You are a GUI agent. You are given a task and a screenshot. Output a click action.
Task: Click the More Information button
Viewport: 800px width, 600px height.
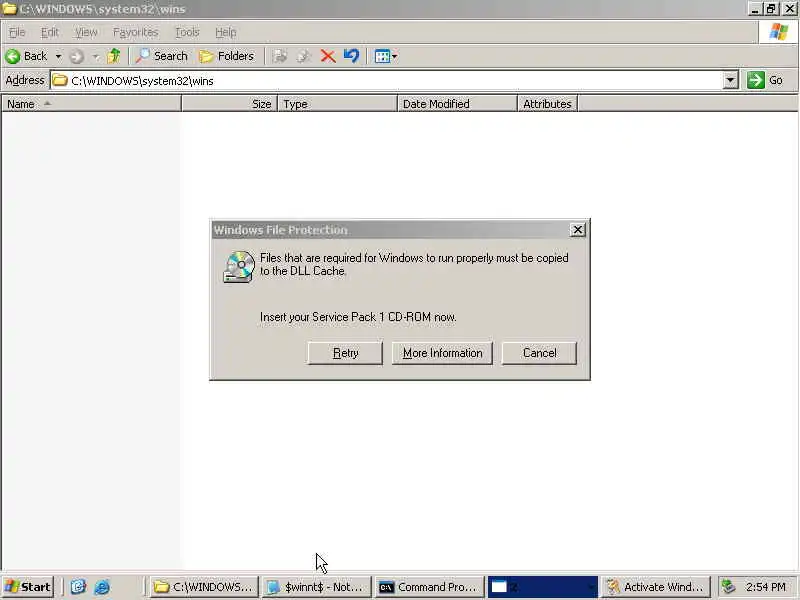pos(442,353)
